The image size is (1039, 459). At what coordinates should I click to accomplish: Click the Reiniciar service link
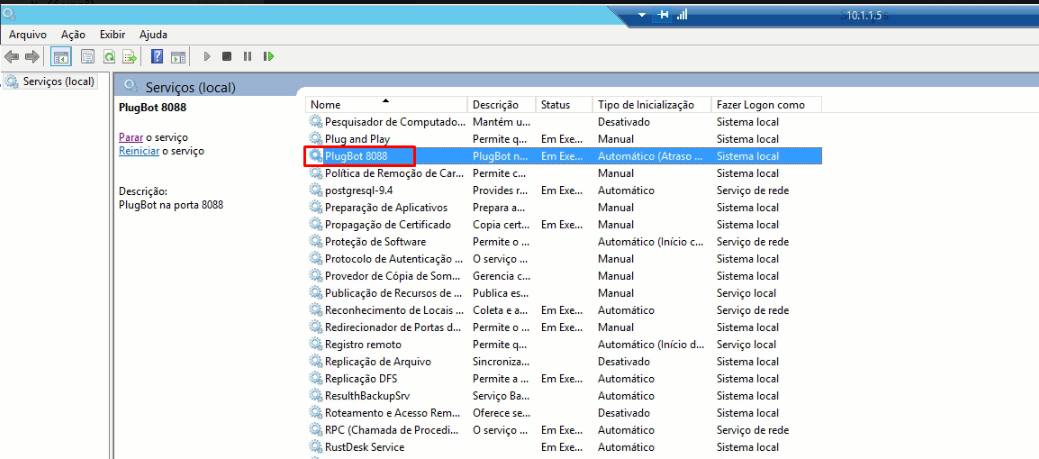(x=138, y=151)
